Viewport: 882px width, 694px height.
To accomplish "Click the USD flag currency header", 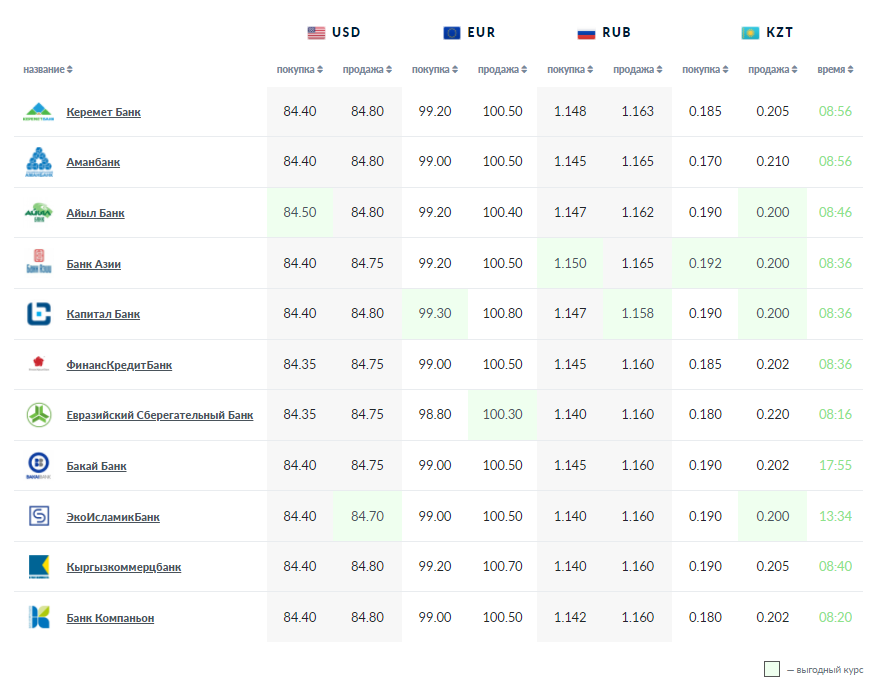I will (333, 33).
